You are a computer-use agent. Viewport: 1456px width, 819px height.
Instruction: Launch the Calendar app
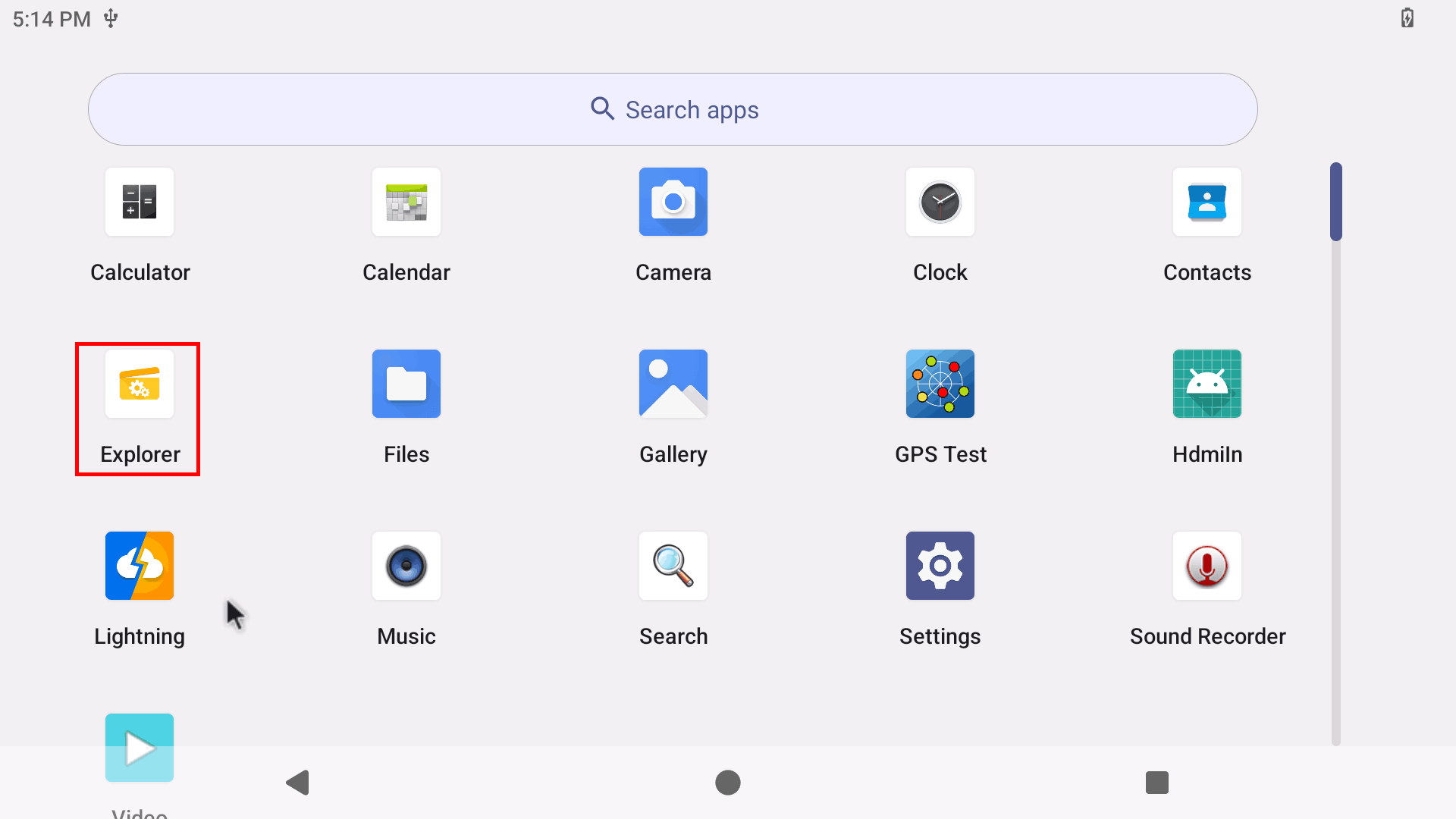tap(406, 202)
